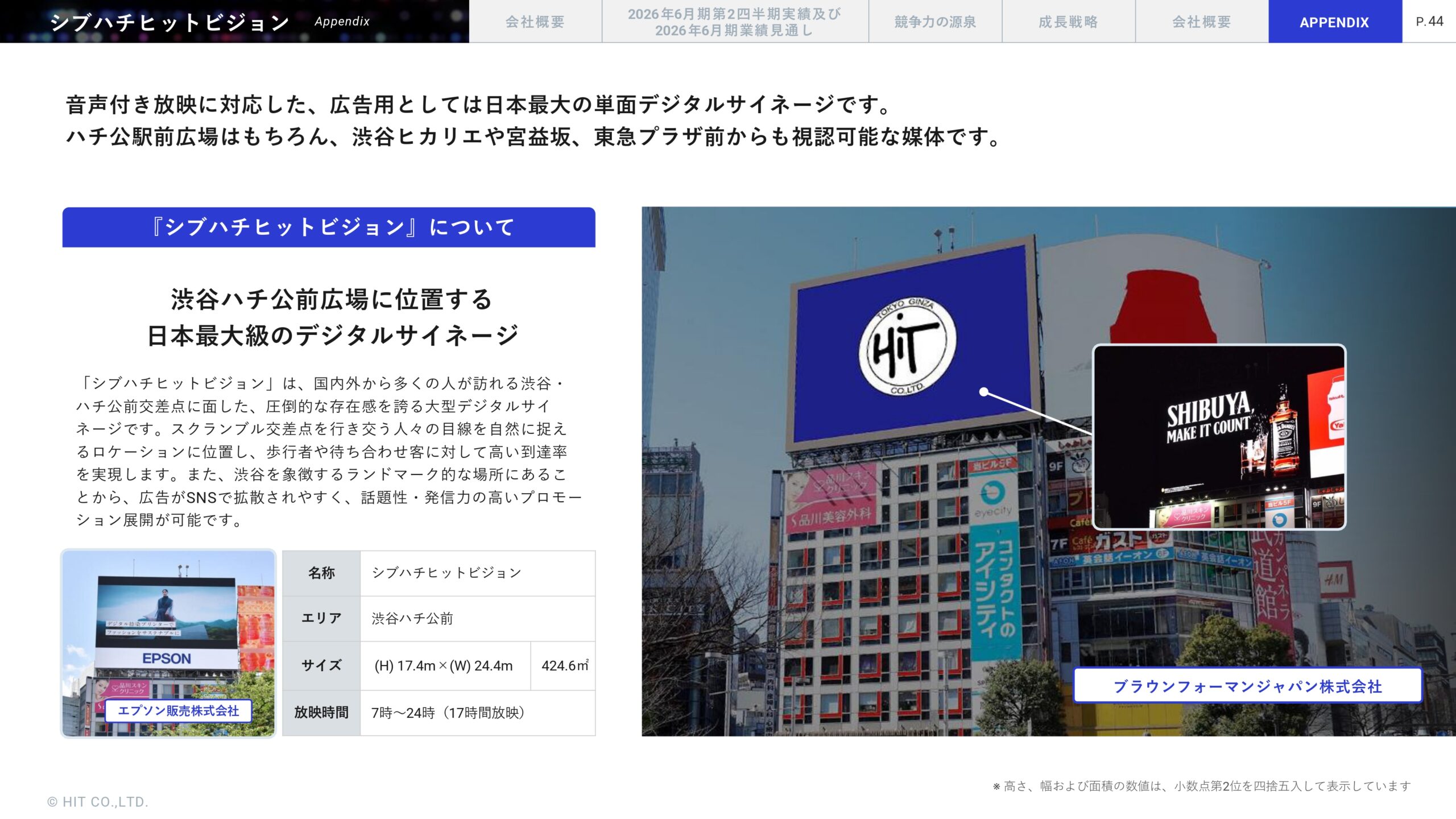Open the leftmost 会社概要 section
Screen dimensions: 1456x819
[537, 23]
